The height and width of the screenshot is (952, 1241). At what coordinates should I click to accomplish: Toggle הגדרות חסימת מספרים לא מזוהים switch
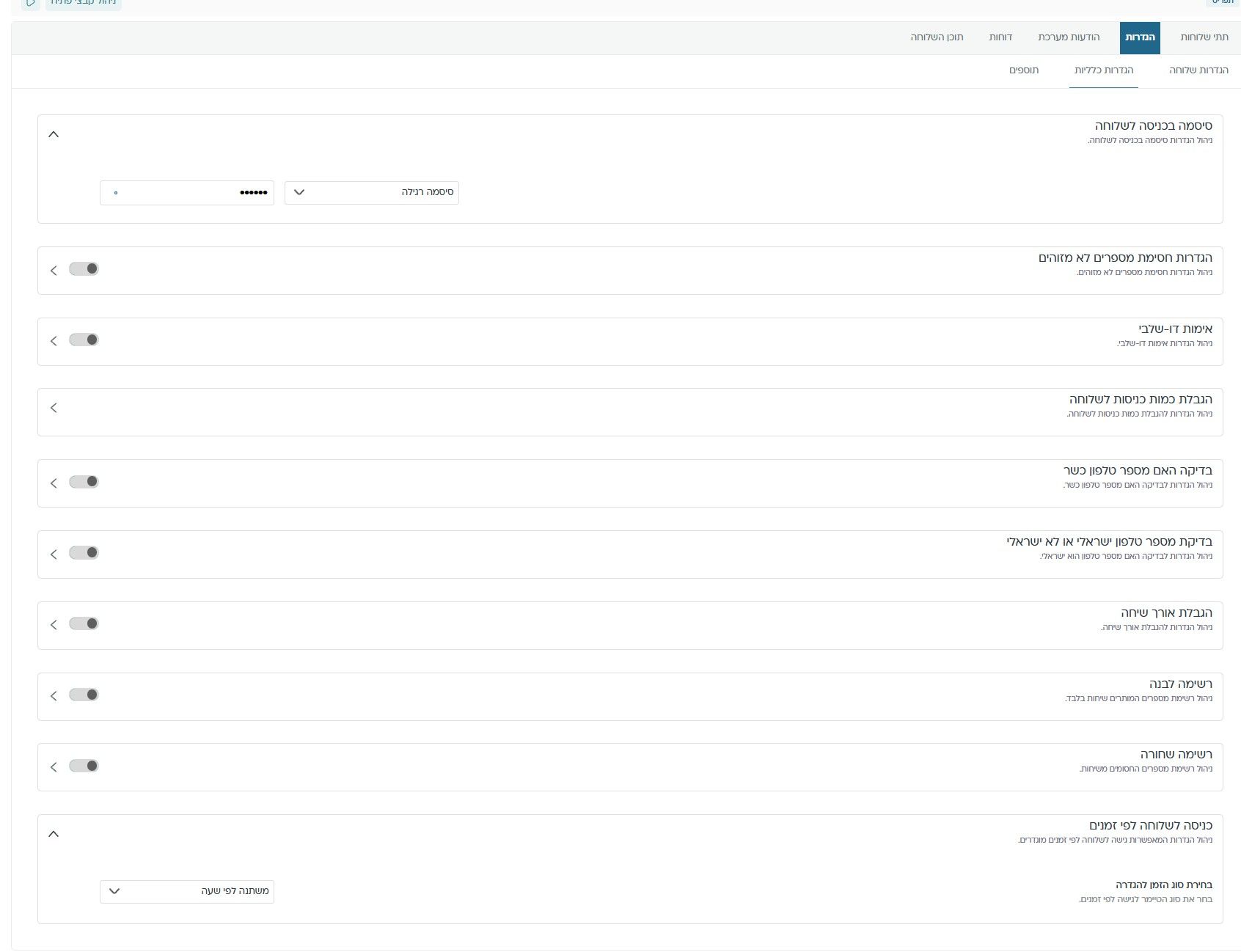[84, 269]
